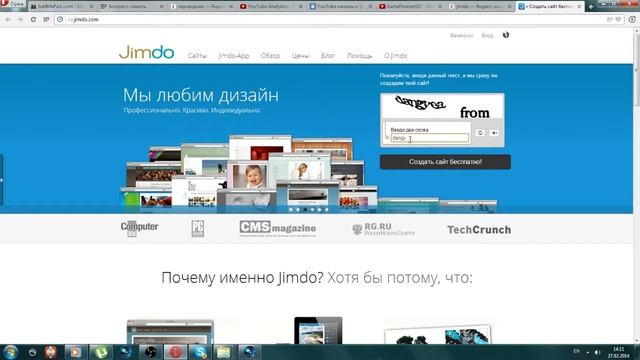Reload the current page
Image resolution: width=640 pixels, height=360 pixels.
point(33,20)
